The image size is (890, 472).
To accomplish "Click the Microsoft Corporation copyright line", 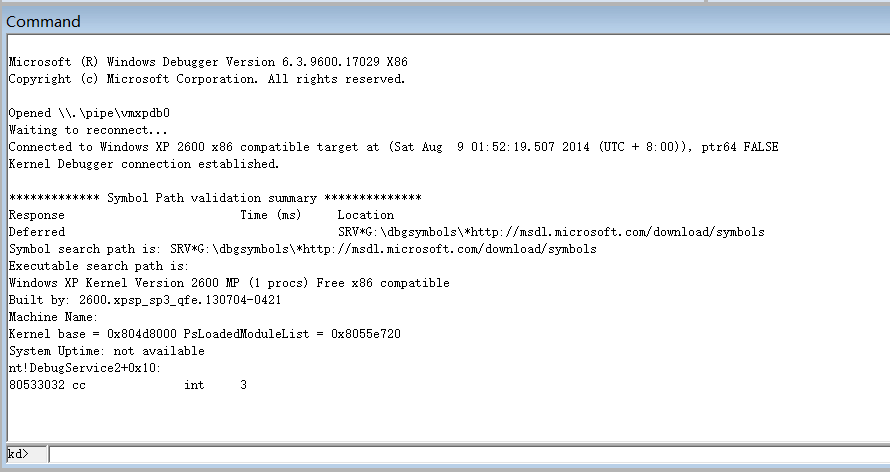I will coord(206,79).
